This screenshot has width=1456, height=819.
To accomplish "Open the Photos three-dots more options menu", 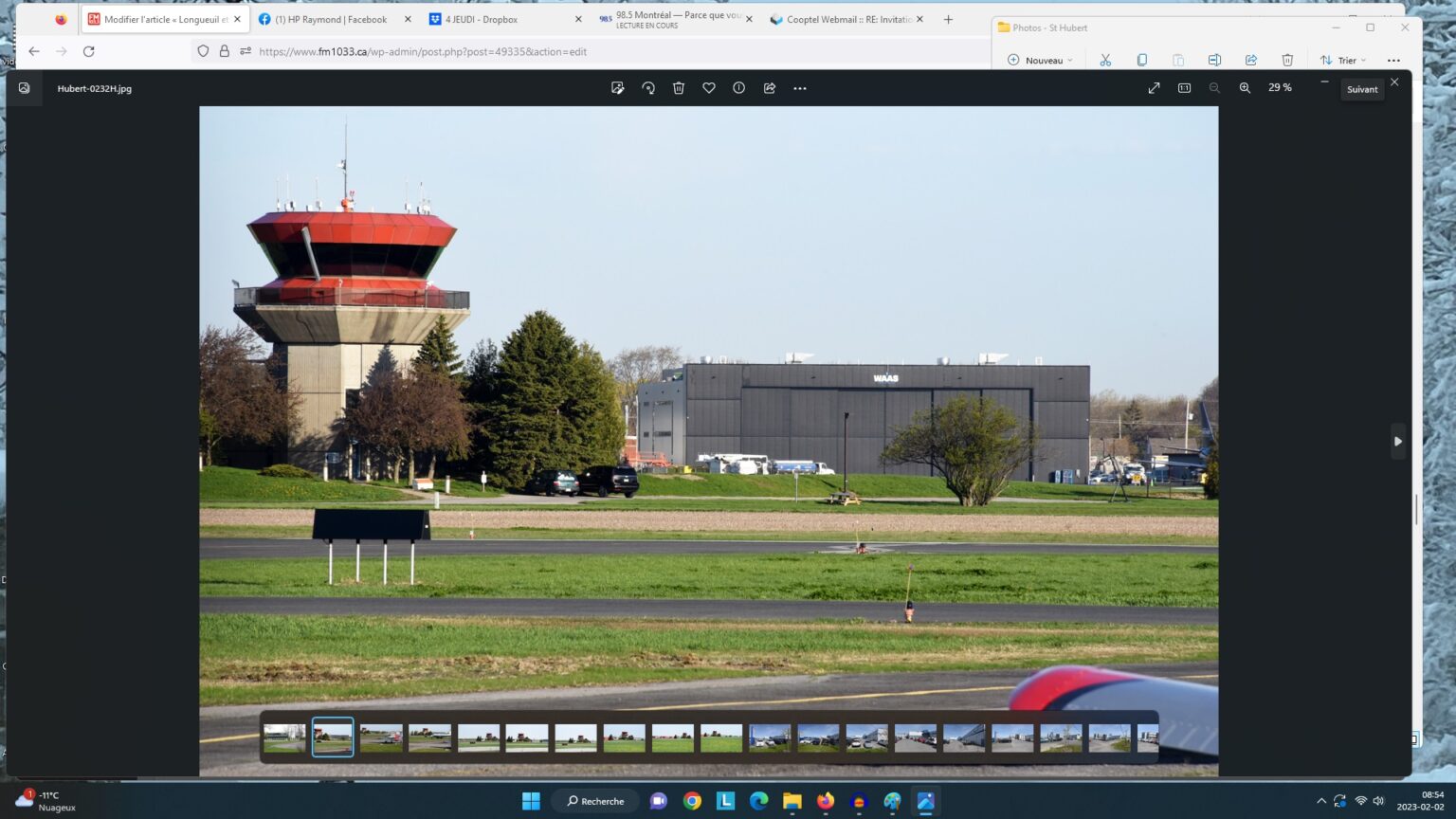I will [800, 88].
